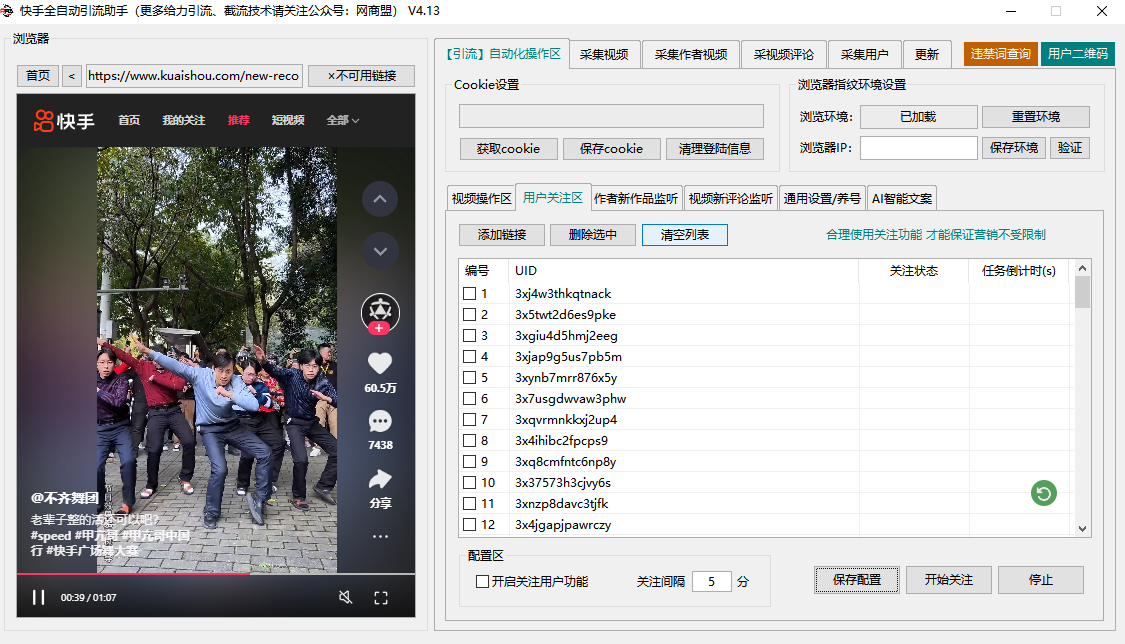Click the share arrow icon

(380, 479)
